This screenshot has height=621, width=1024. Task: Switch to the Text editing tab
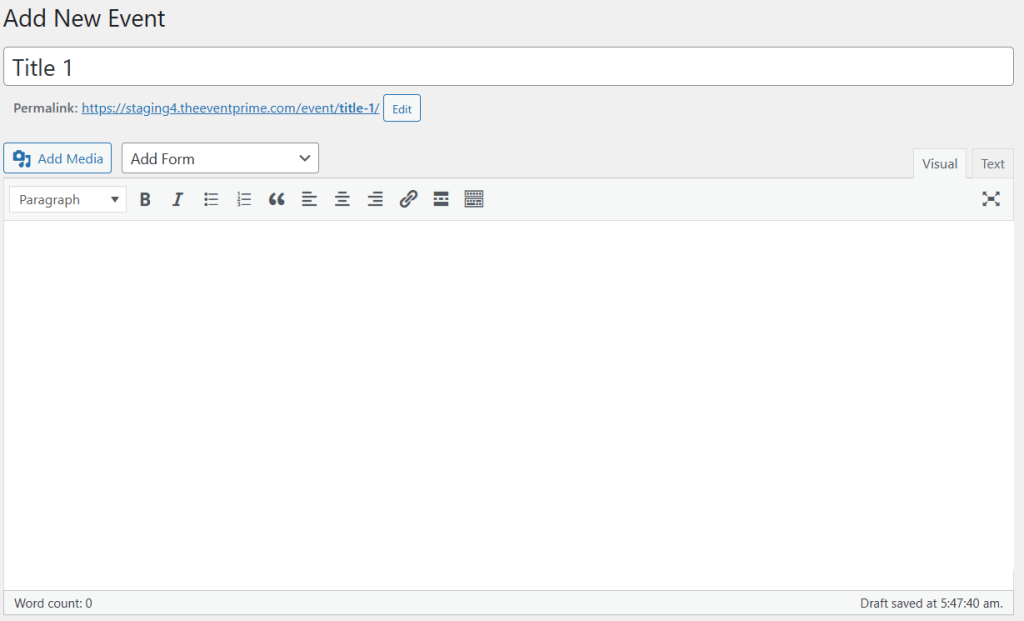click(992, 163)
